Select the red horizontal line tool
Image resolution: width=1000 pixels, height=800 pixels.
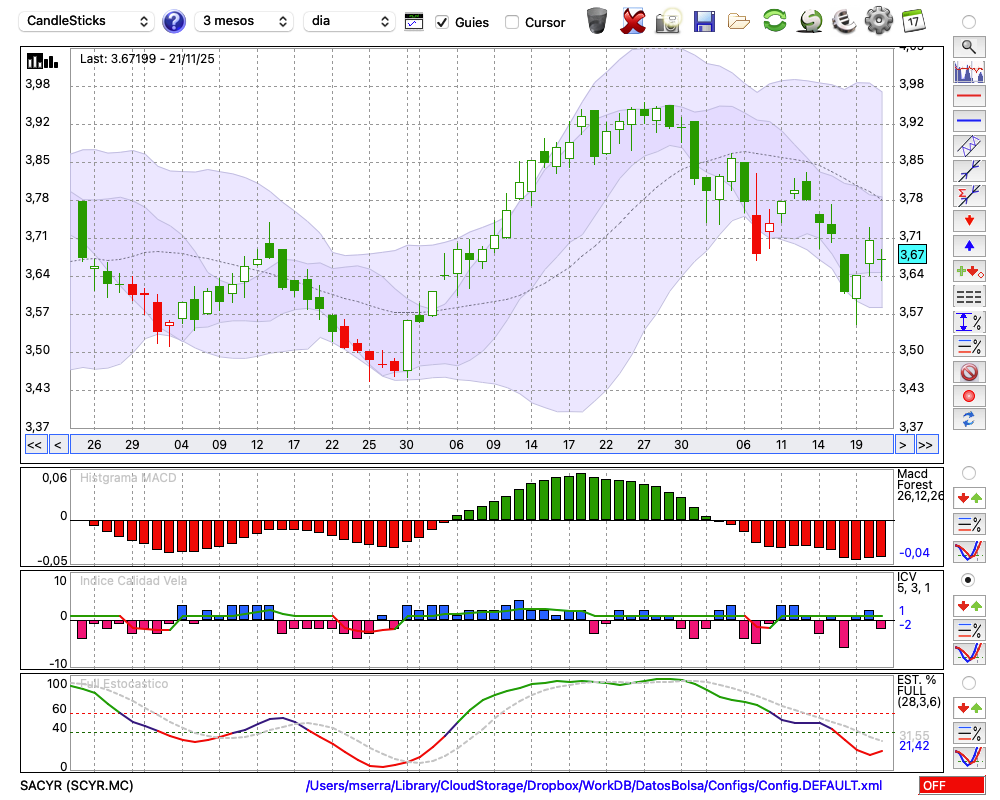(x=968, y=97)
